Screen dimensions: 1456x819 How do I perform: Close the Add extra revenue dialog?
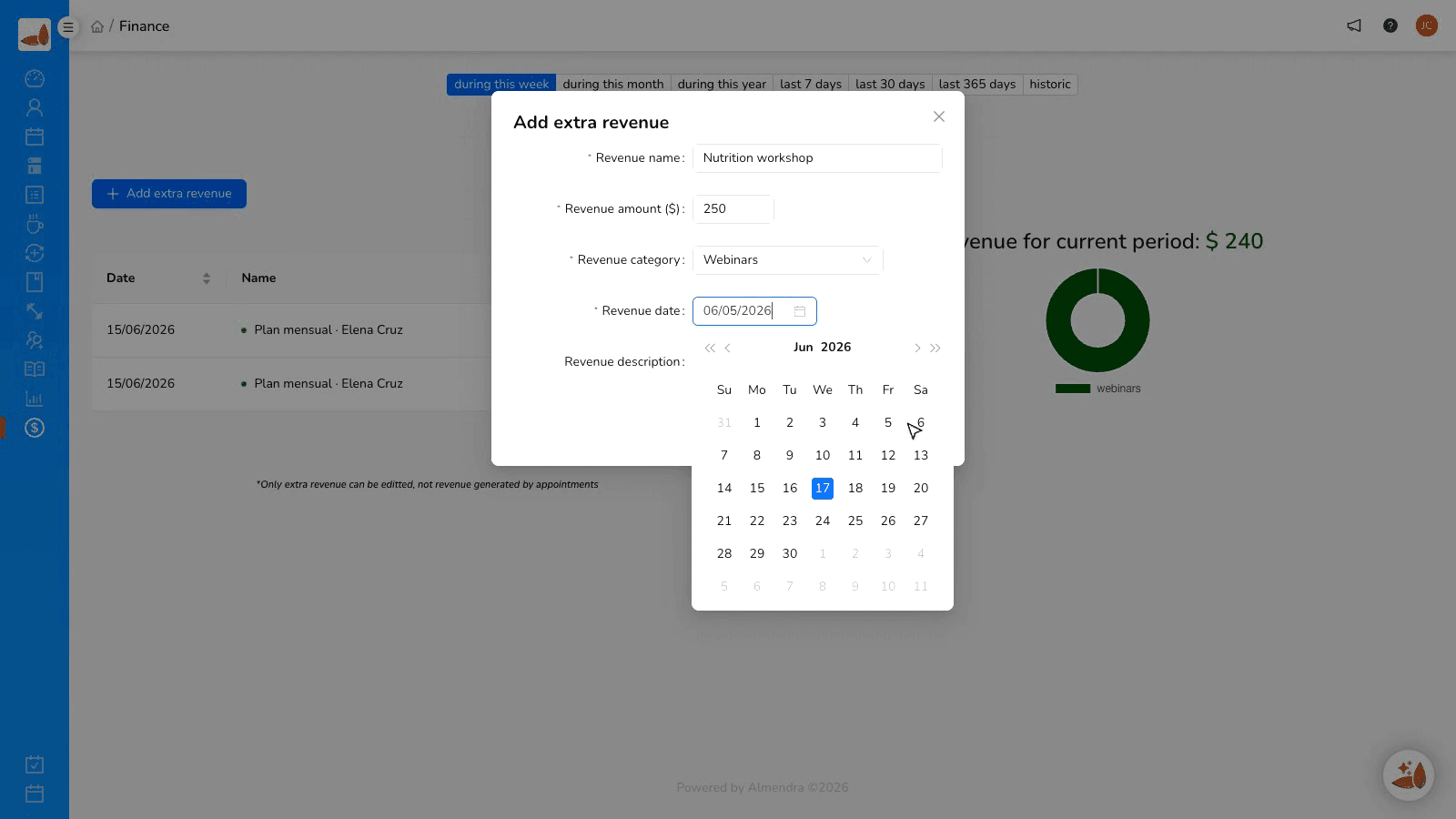pos(939,116)
